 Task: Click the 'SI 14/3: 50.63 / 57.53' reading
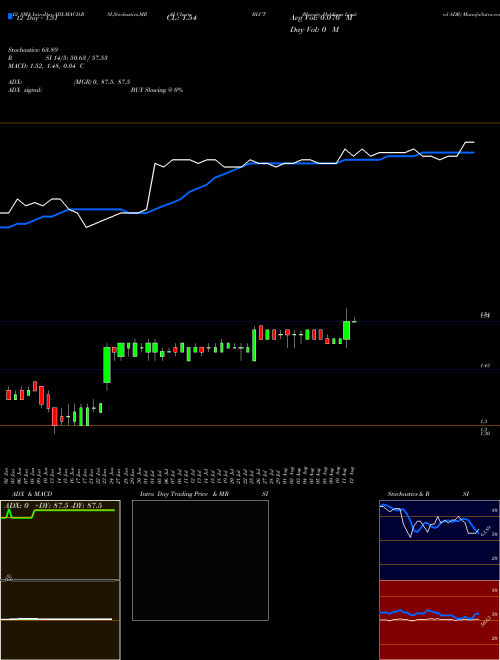[x=77, y=58]
